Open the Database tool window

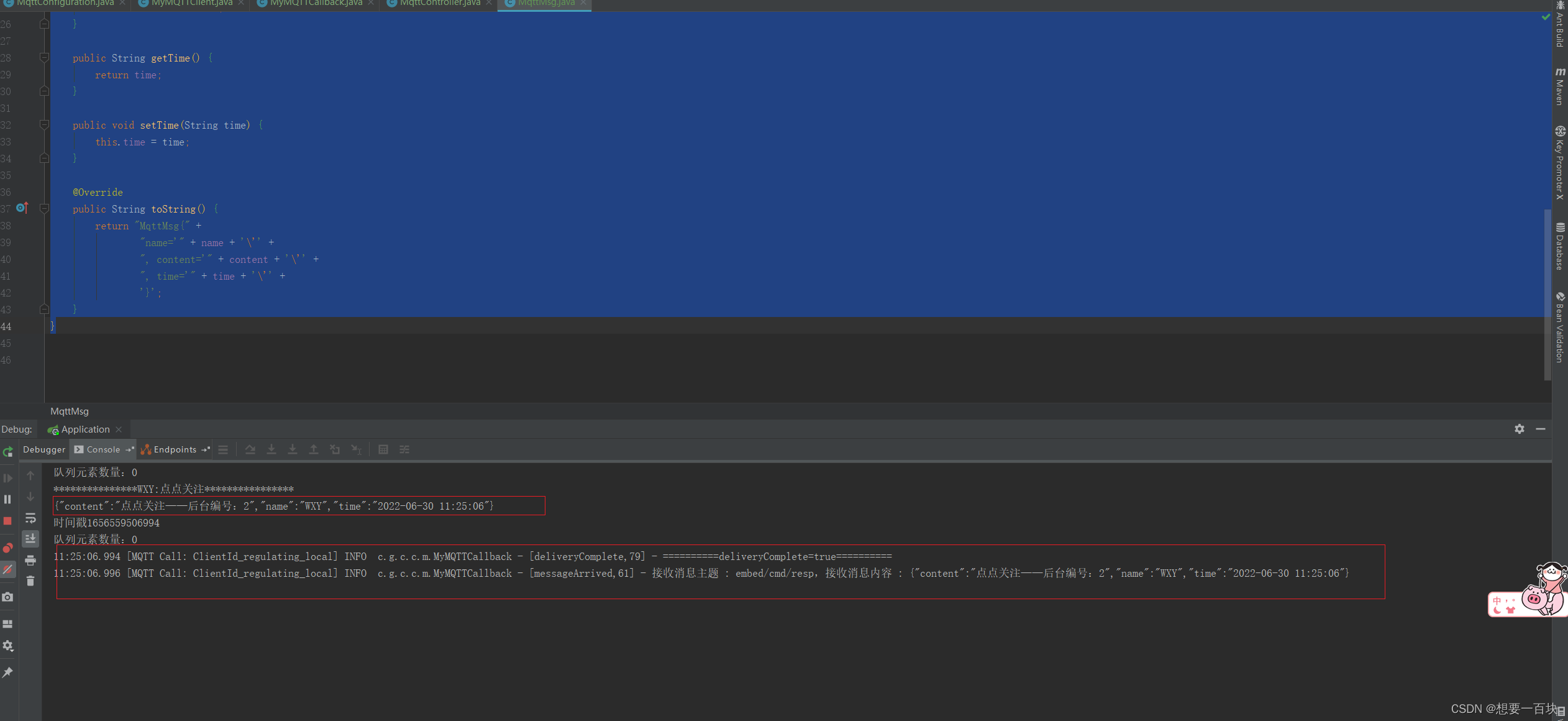pos(1560,247)
